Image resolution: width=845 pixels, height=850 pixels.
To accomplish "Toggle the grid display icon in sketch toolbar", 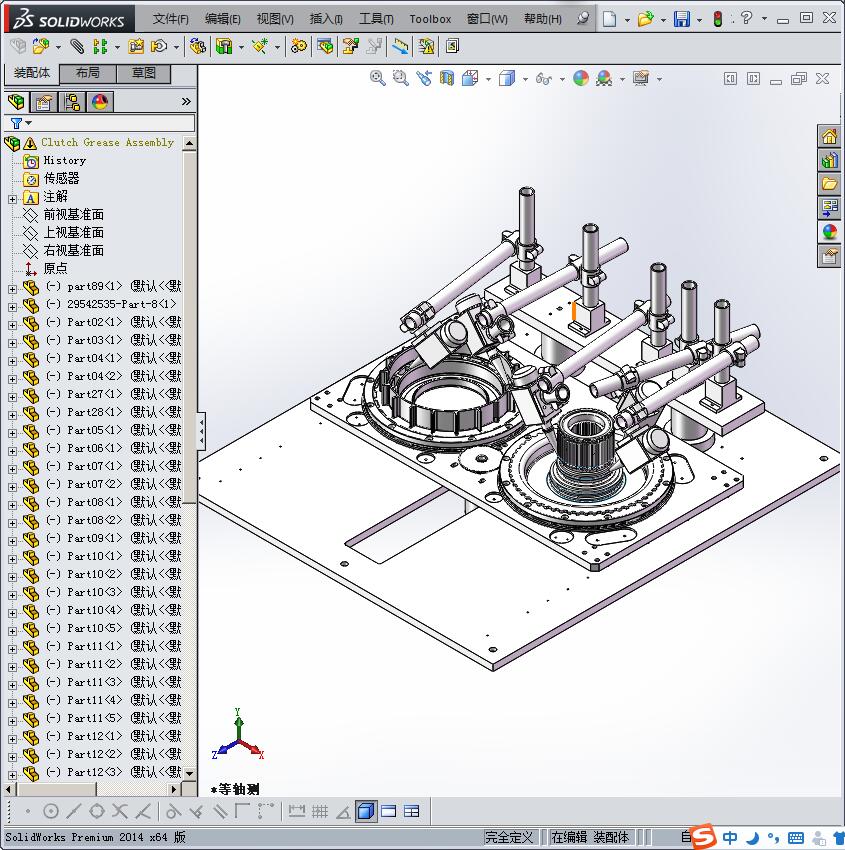I will click(x=319, y=811).
